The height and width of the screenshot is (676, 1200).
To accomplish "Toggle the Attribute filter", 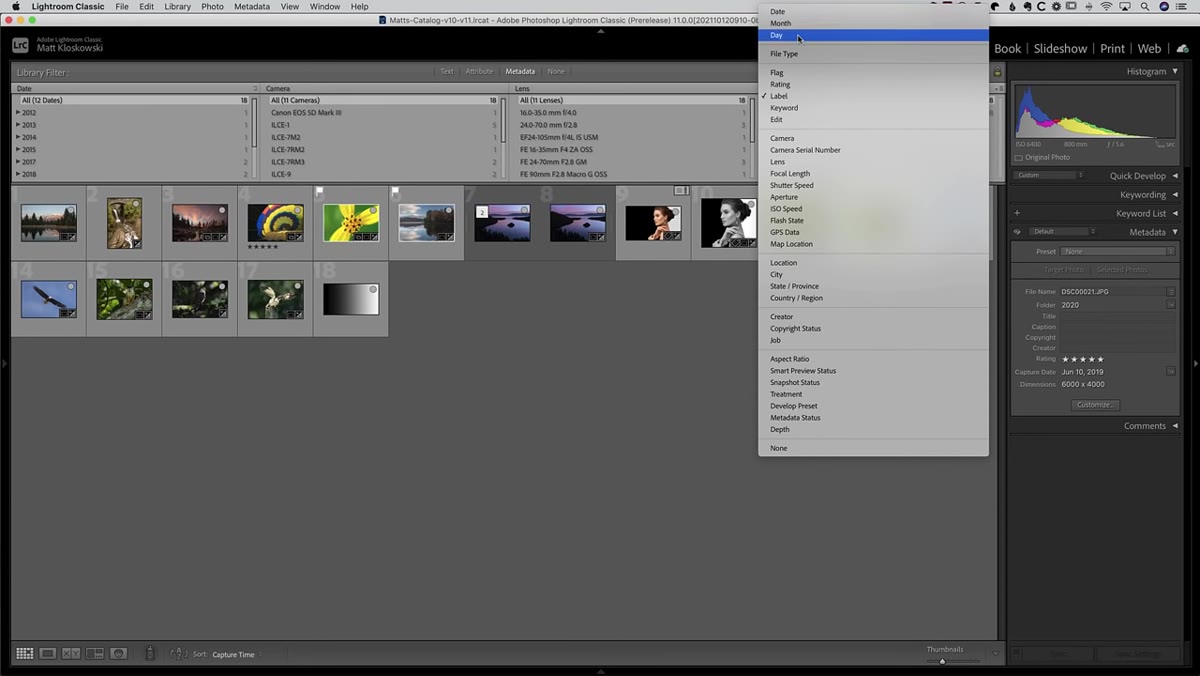I will [479, 72].
